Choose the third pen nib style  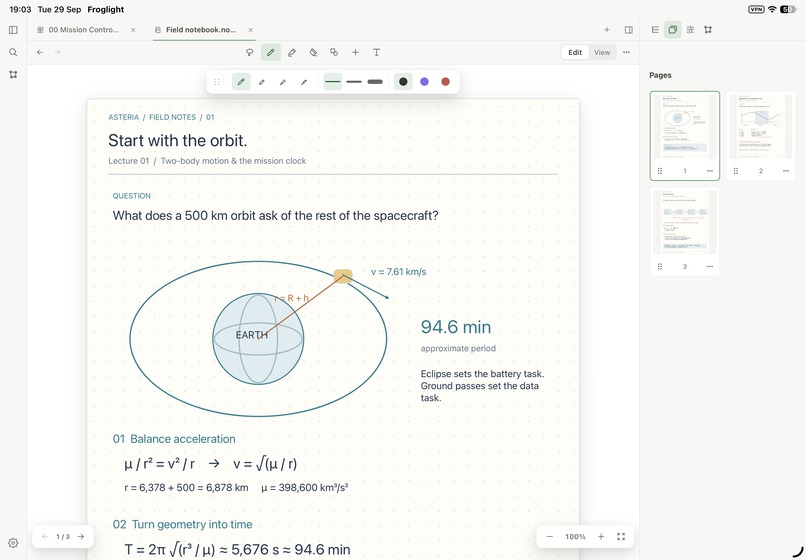(283, 82)
